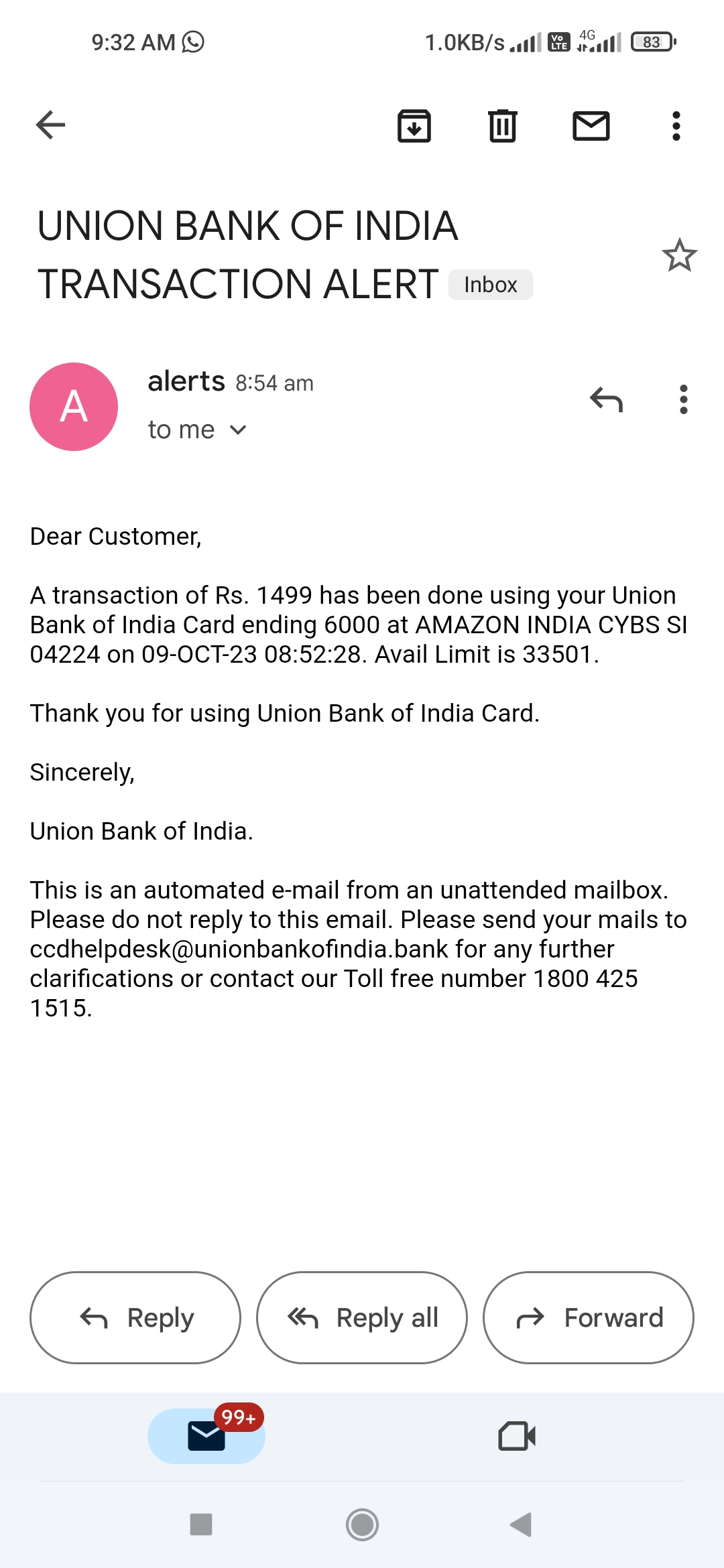Expand recipient details next to "to me"
Screen dimensions: 724x1568
pyautogui.click(x=238, y=430)
